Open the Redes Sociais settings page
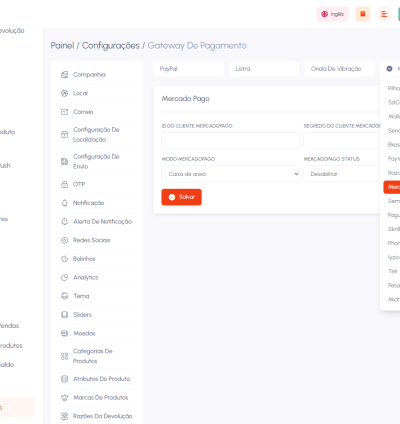Screen dimensions: 400x424 (97, 240)
